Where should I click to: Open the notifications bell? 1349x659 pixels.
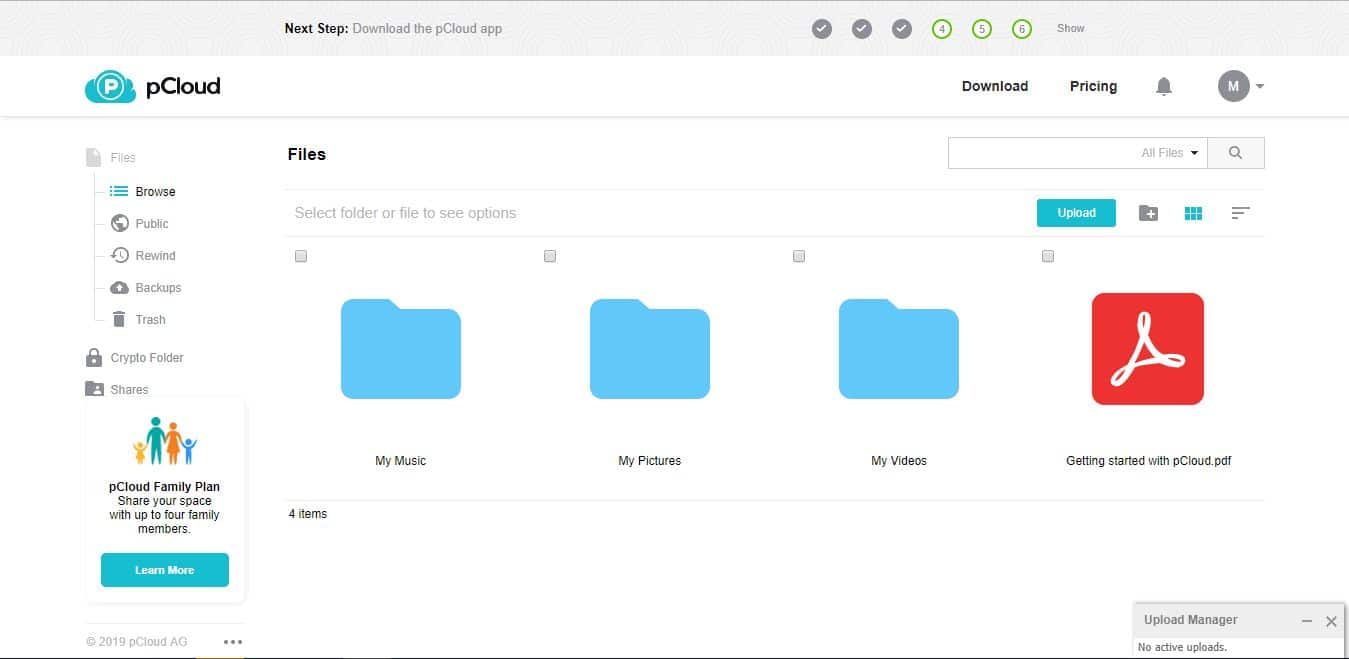pyautogui.click(x=1163, y=87)
